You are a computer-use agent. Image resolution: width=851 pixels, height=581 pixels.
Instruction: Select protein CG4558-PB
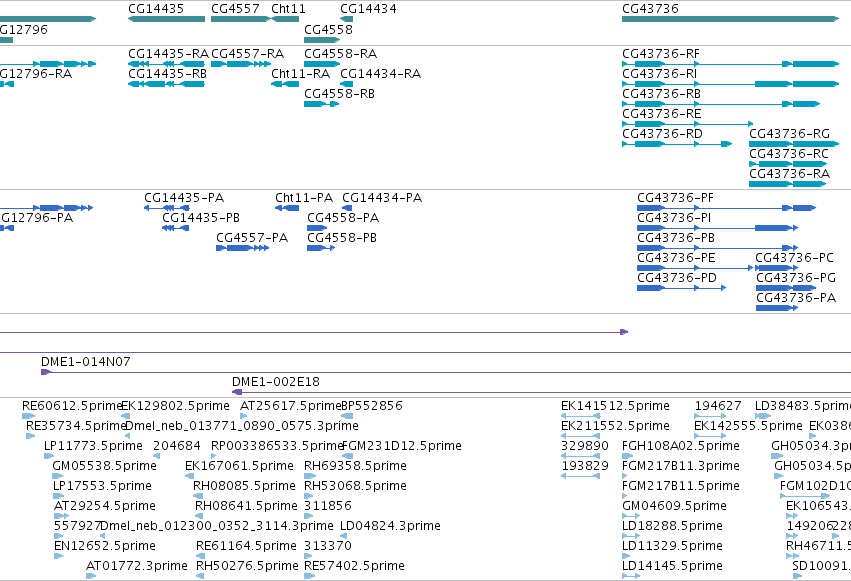pos(342,238)
